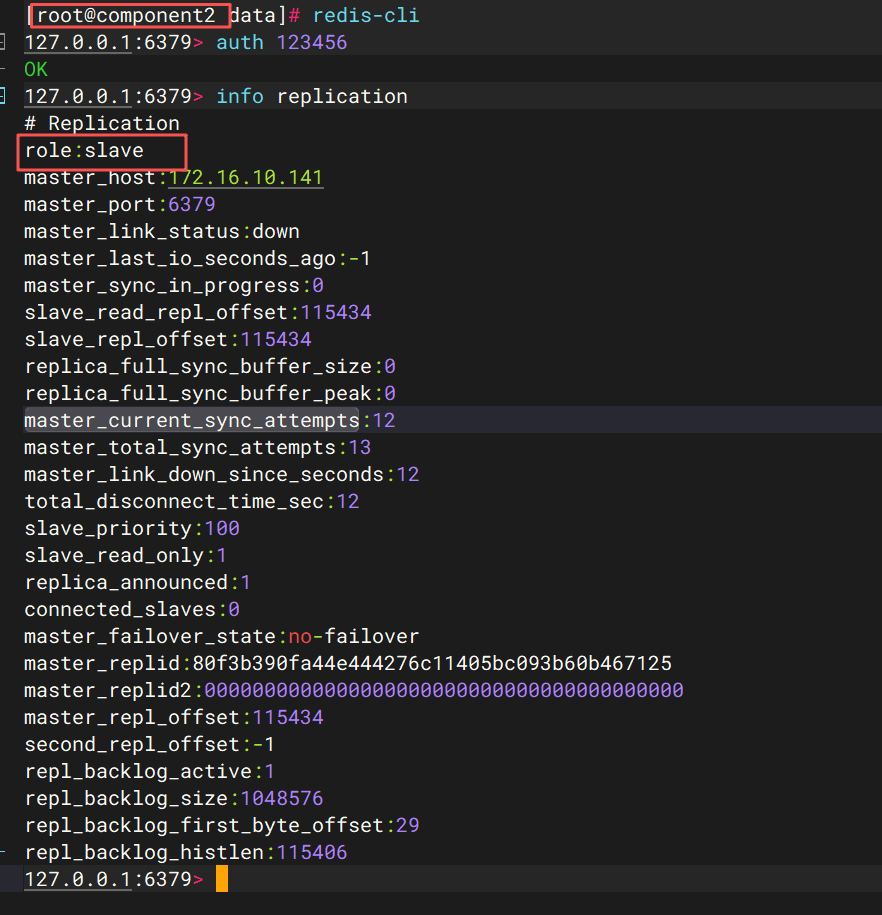Click the 'info replication' command text

(x=312, y=96)
